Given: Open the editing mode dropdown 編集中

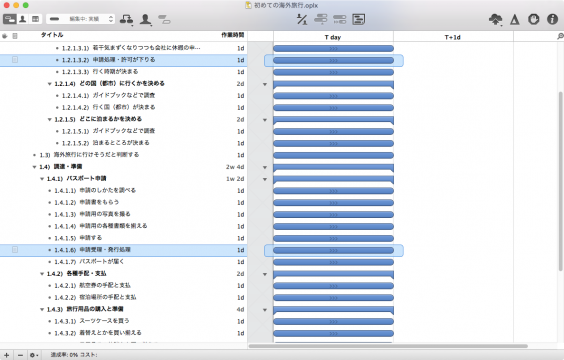Looking at the screenshot, I should pyautogui.click(x=81, y=19).
